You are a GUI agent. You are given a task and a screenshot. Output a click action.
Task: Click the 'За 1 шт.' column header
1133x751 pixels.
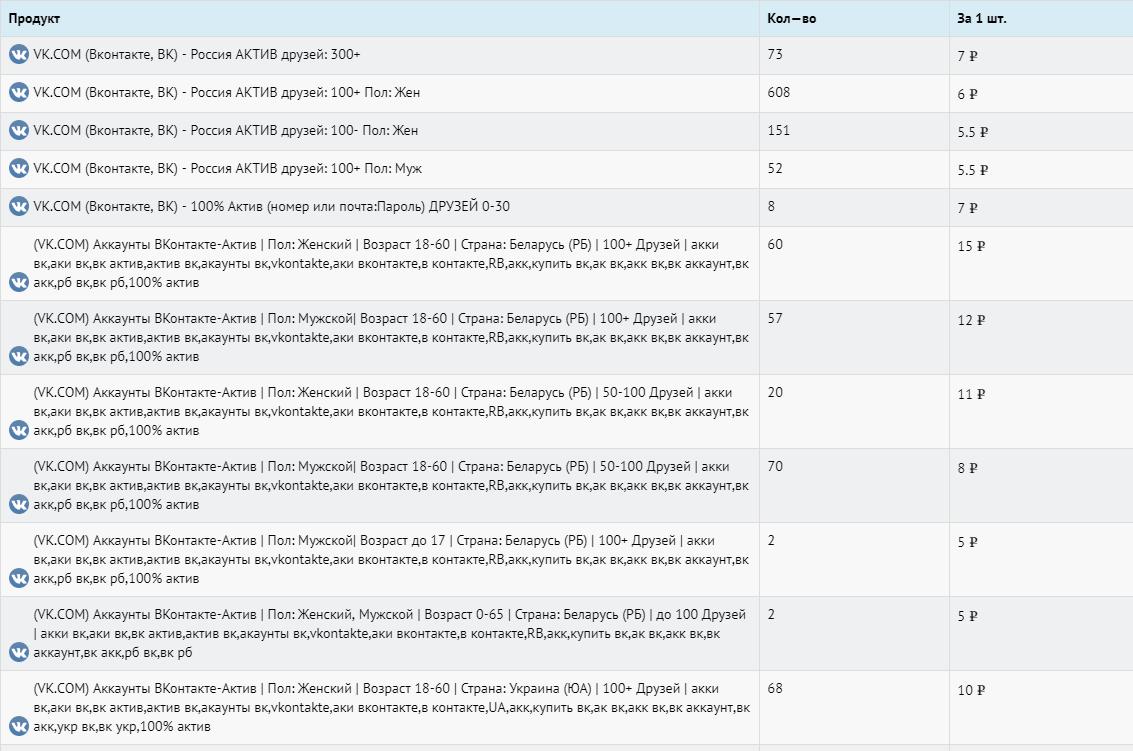pyautogui.click(x=982, y=19)
